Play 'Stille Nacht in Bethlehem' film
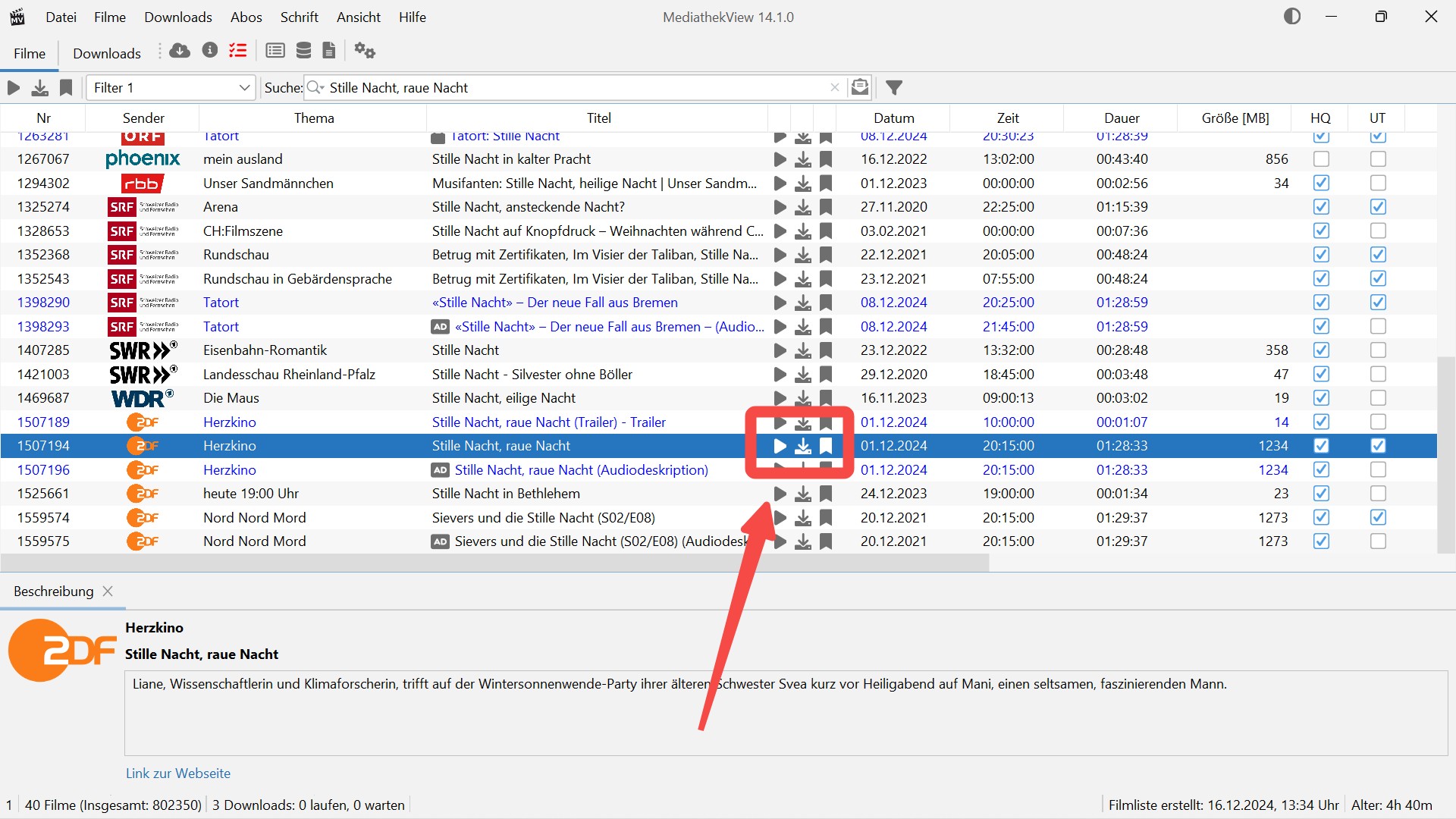Screen dimensions: 1456x819 [x=780, y=494]
